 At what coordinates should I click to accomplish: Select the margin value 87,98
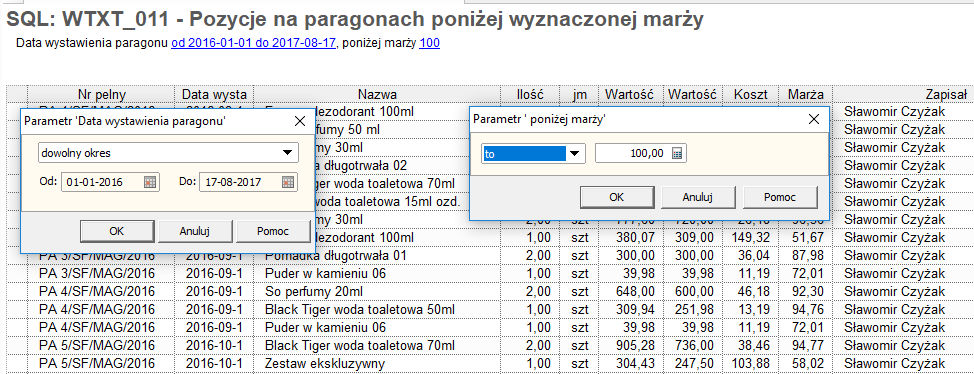[806, 255]
